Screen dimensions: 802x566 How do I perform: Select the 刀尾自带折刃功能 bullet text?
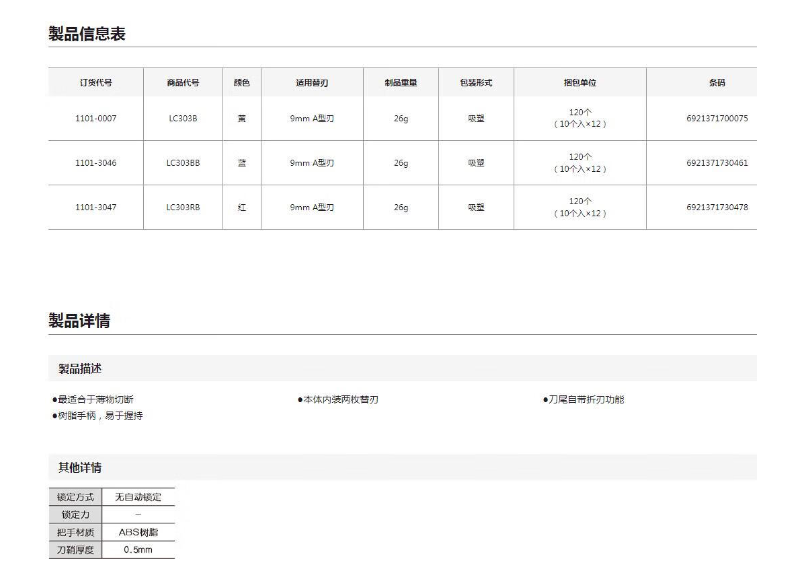tap(583, 400)
